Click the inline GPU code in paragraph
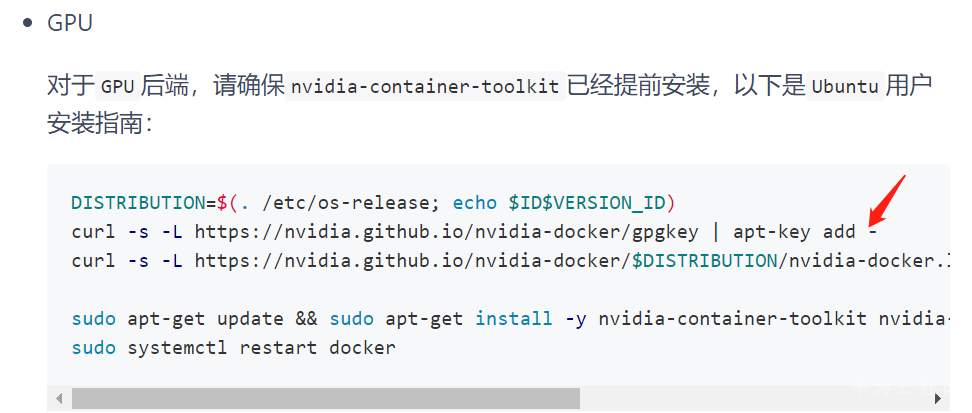The height and width of the screenshot is (413, 972). (116, 87)
